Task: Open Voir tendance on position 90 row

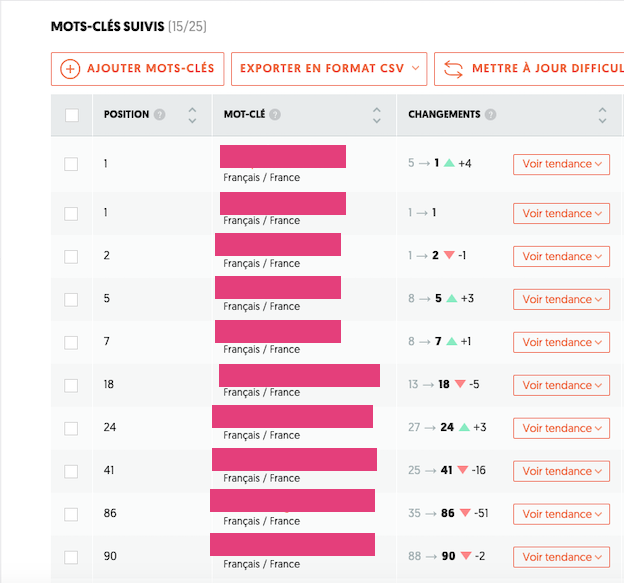Action: pos(561,557)
